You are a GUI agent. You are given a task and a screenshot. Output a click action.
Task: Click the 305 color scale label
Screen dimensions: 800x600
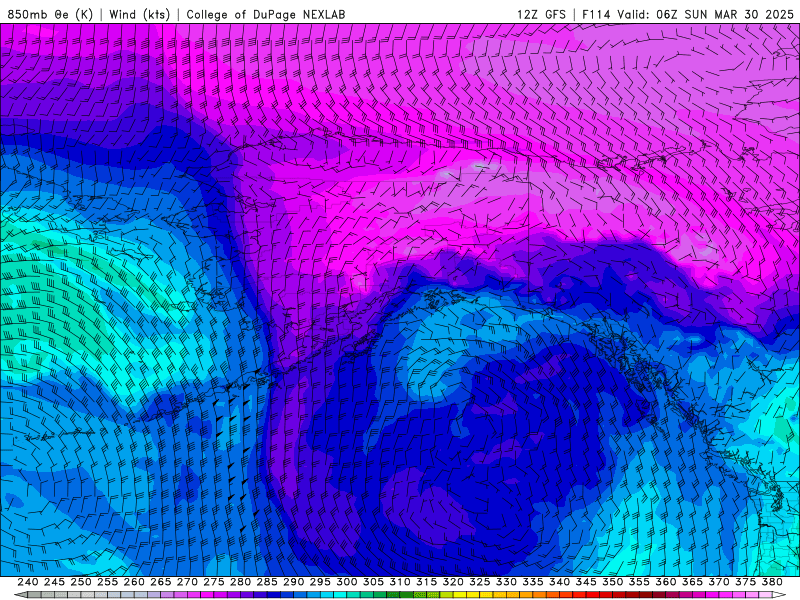pos(373,582)
